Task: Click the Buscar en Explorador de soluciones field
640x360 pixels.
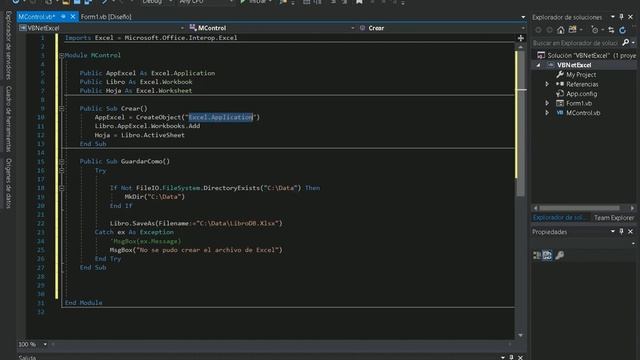Action: (x=576, y=43)
